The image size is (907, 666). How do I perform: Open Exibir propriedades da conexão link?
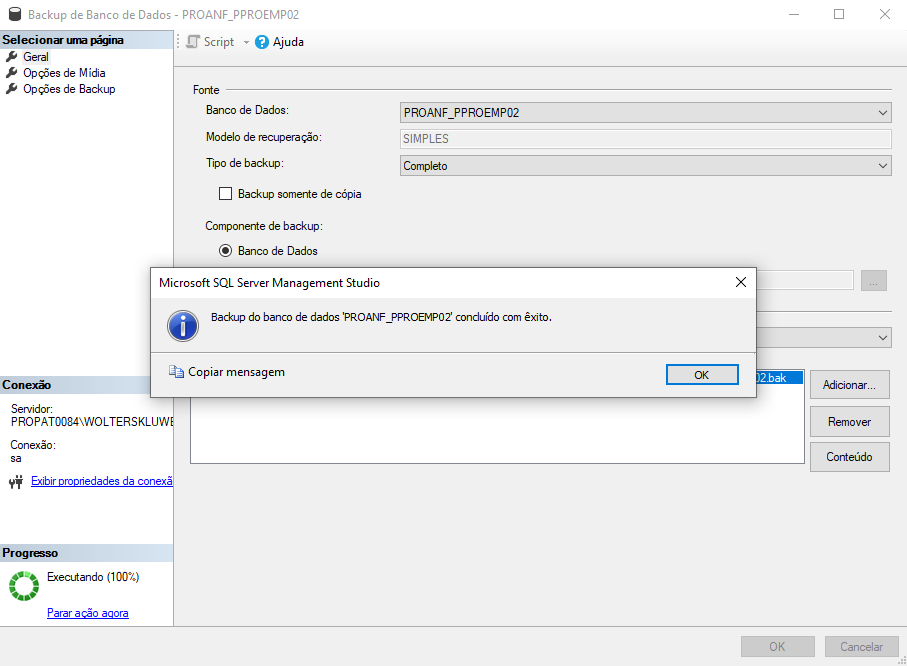click(x=102, y=481)
